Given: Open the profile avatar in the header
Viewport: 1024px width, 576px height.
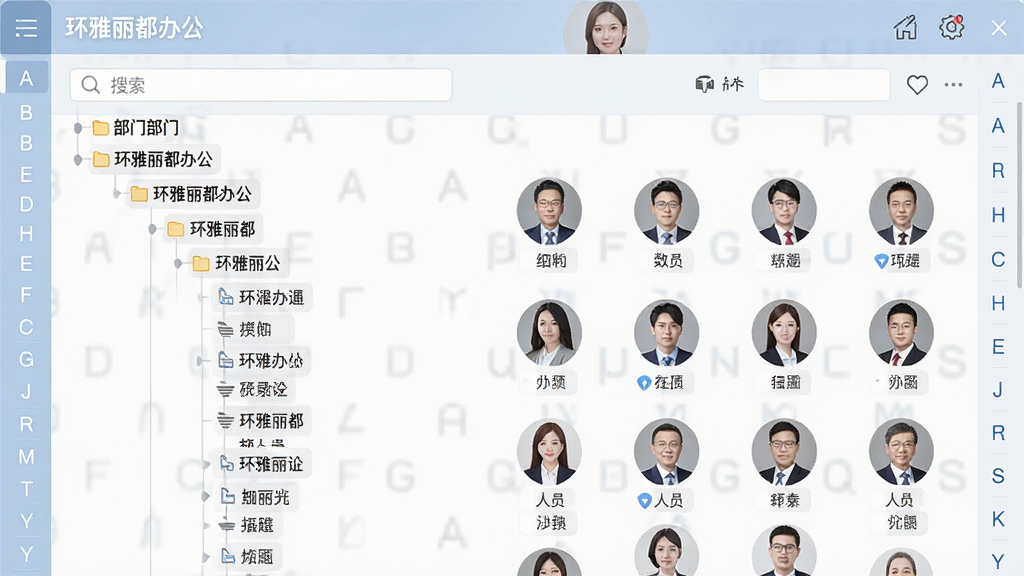Looking at the screenshot, I should click(606, 27).
